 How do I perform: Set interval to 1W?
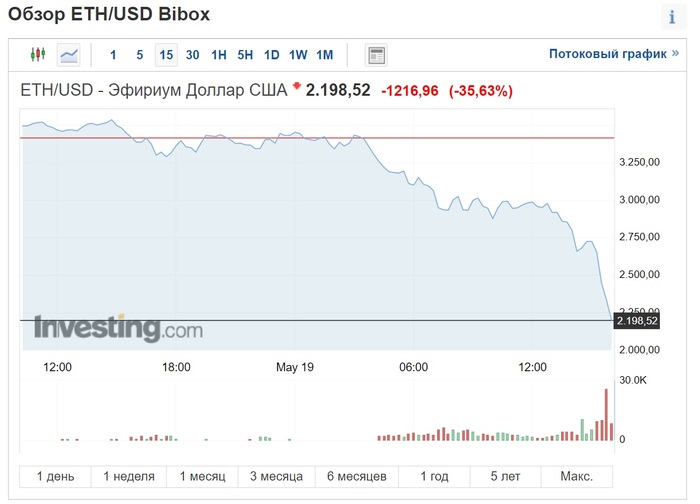tap(298, 55)
